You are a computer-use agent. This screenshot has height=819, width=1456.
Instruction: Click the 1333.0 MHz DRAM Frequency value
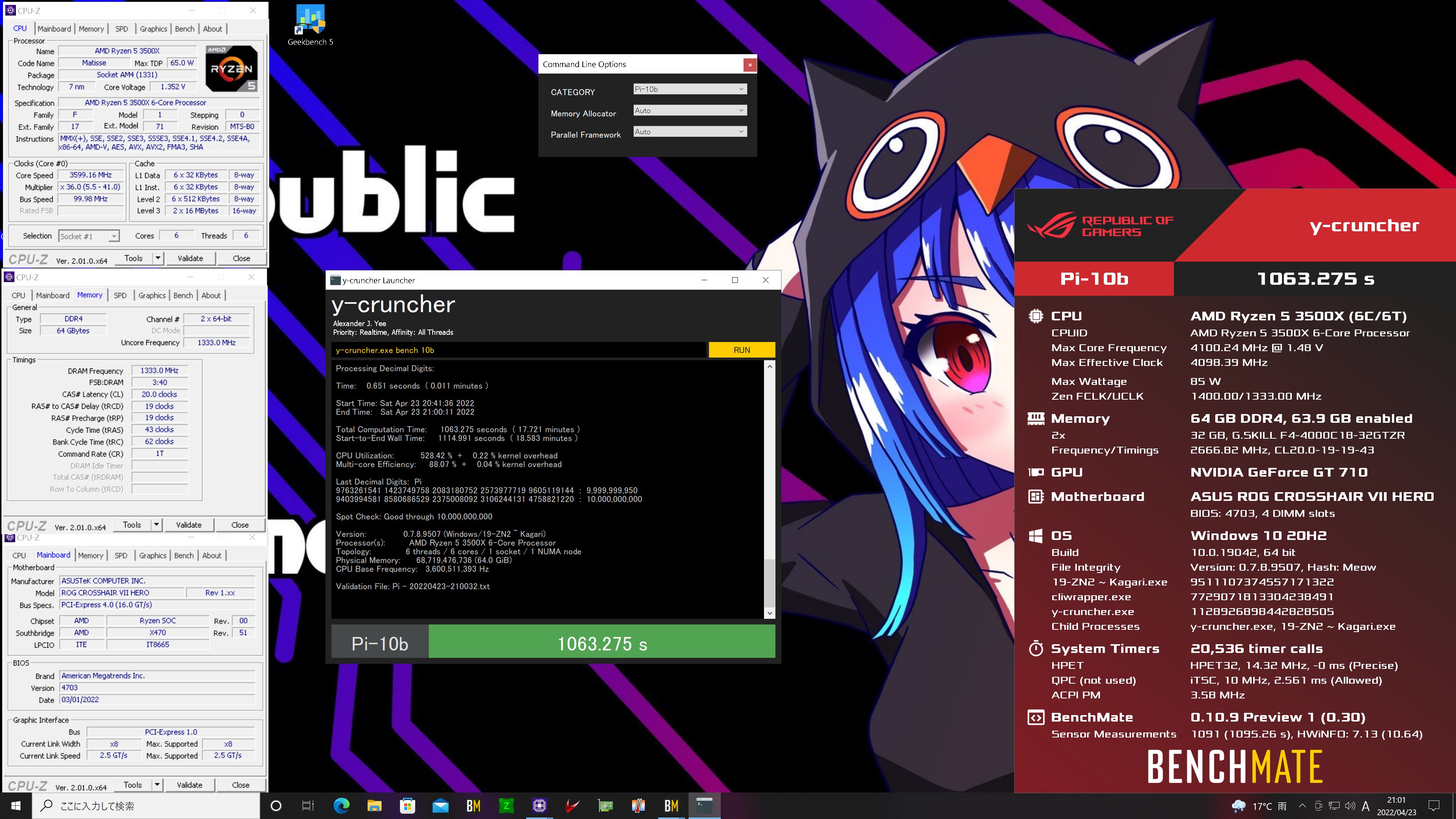159,371
